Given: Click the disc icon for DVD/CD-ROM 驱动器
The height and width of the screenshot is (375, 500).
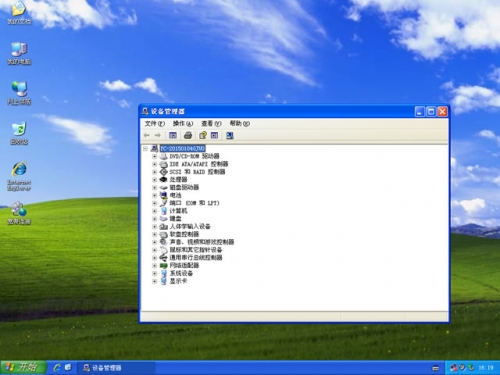Looking at the screenshot, I should (x=163, y=156).
